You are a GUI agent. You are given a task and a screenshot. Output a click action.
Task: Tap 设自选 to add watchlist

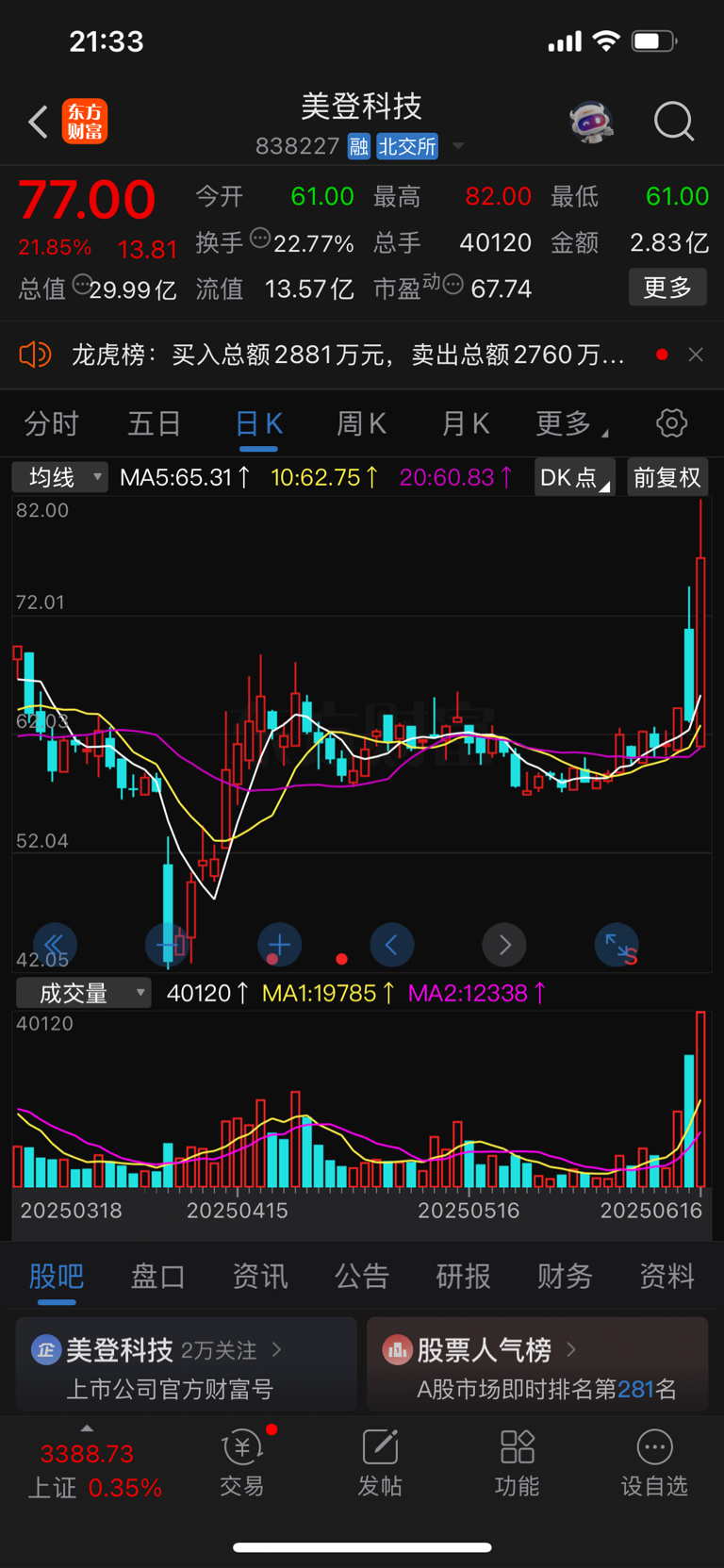point(654,1462)
